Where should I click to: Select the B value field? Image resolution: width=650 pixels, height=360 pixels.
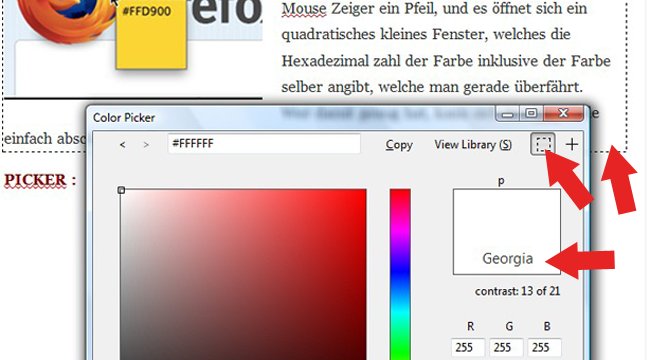click(x=544, y=347)
